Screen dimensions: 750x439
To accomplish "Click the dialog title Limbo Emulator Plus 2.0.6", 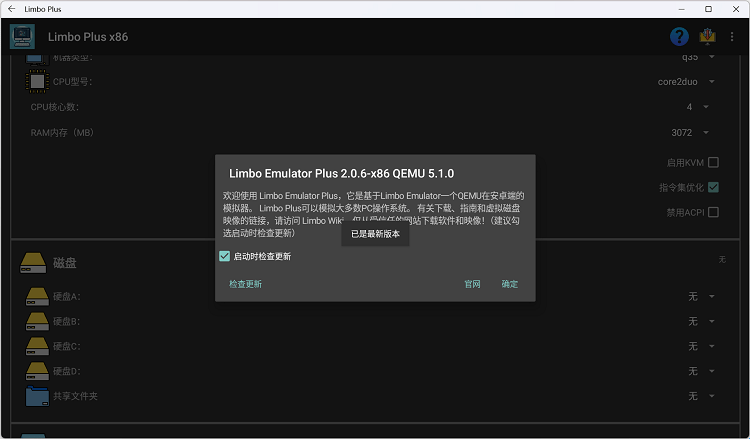I will (342, 174).
